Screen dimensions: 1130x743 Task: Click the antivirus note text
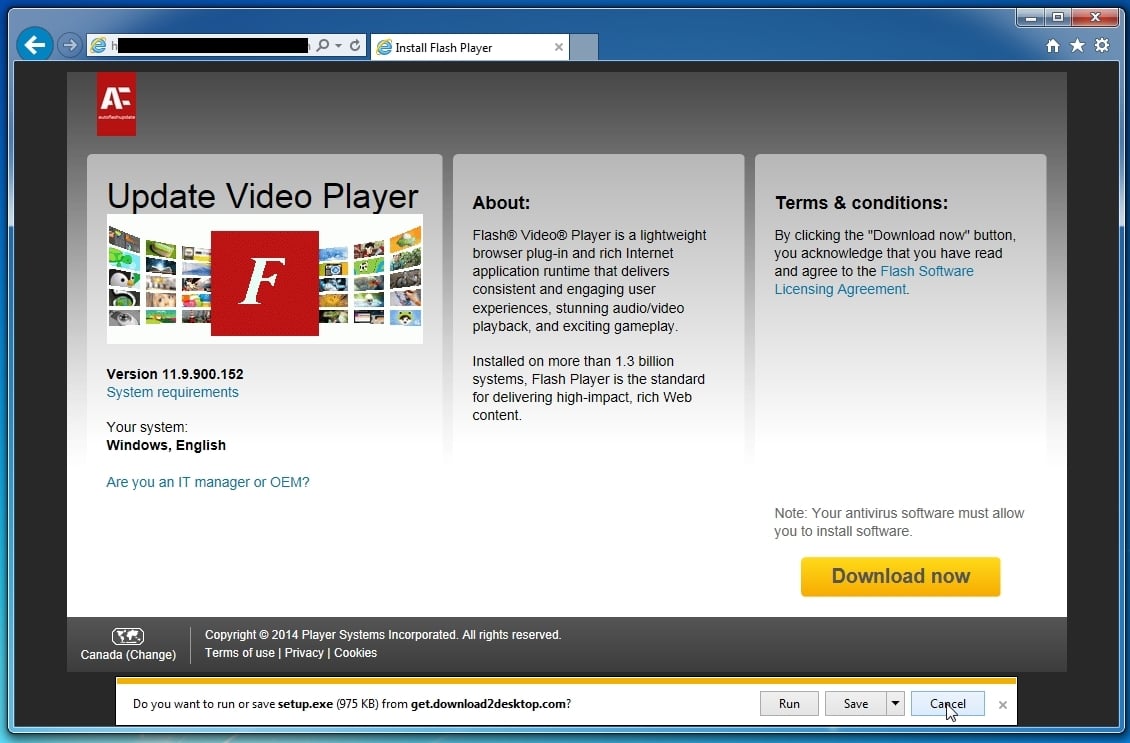coord(899,522)
